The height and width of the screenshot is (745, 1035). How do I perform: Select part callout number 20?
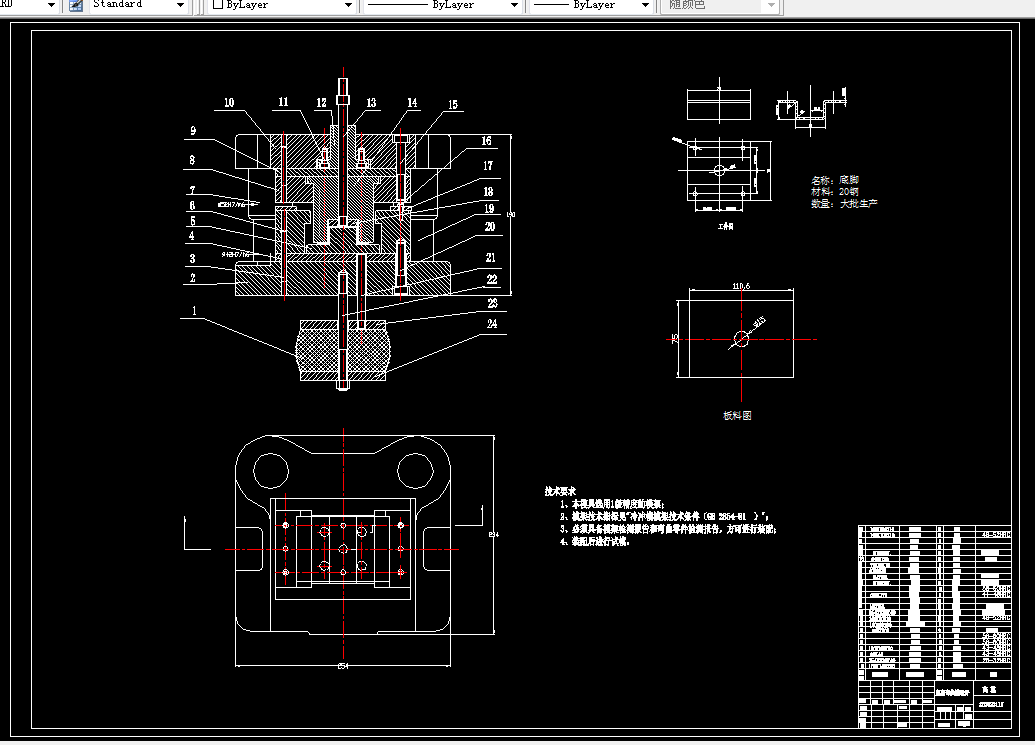(490, 226)
